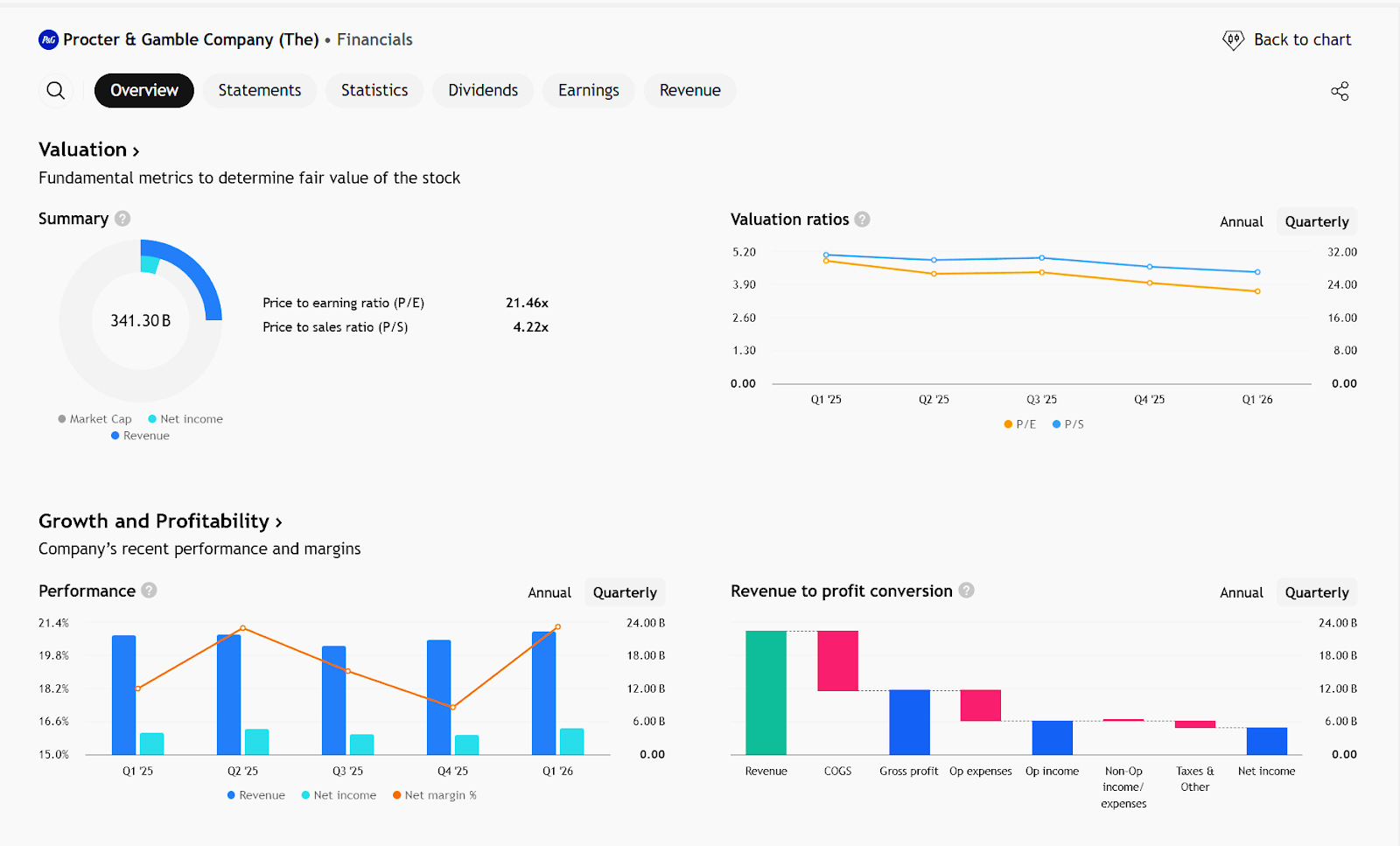The height and width of the screenshot is (846, 1400).
Task: Switch Valuation ratios to Annual
Action: point(1241,222)
